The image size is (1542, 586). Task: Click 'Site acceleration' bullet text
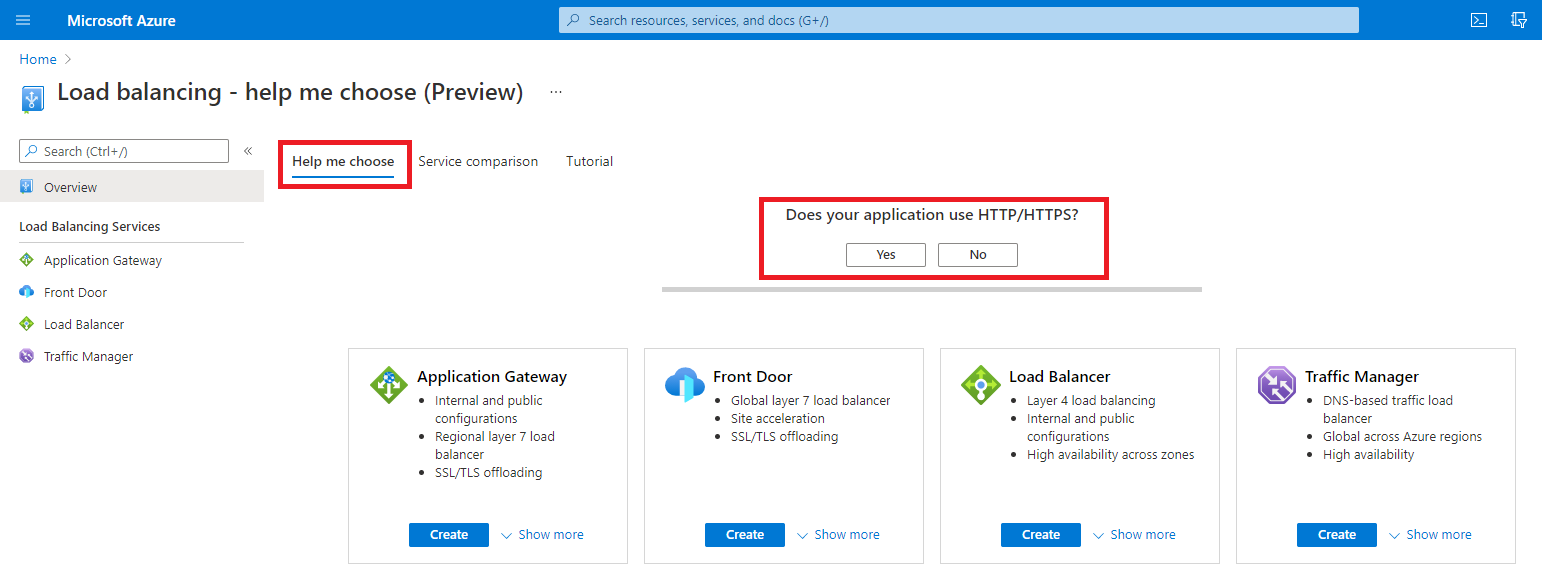tap(778, 419)
